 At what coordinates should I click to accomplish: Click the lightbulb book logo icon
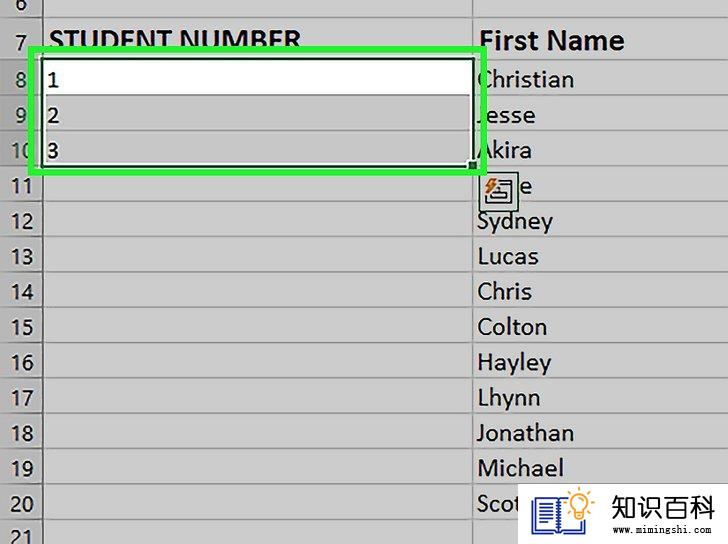coord(562,512)
